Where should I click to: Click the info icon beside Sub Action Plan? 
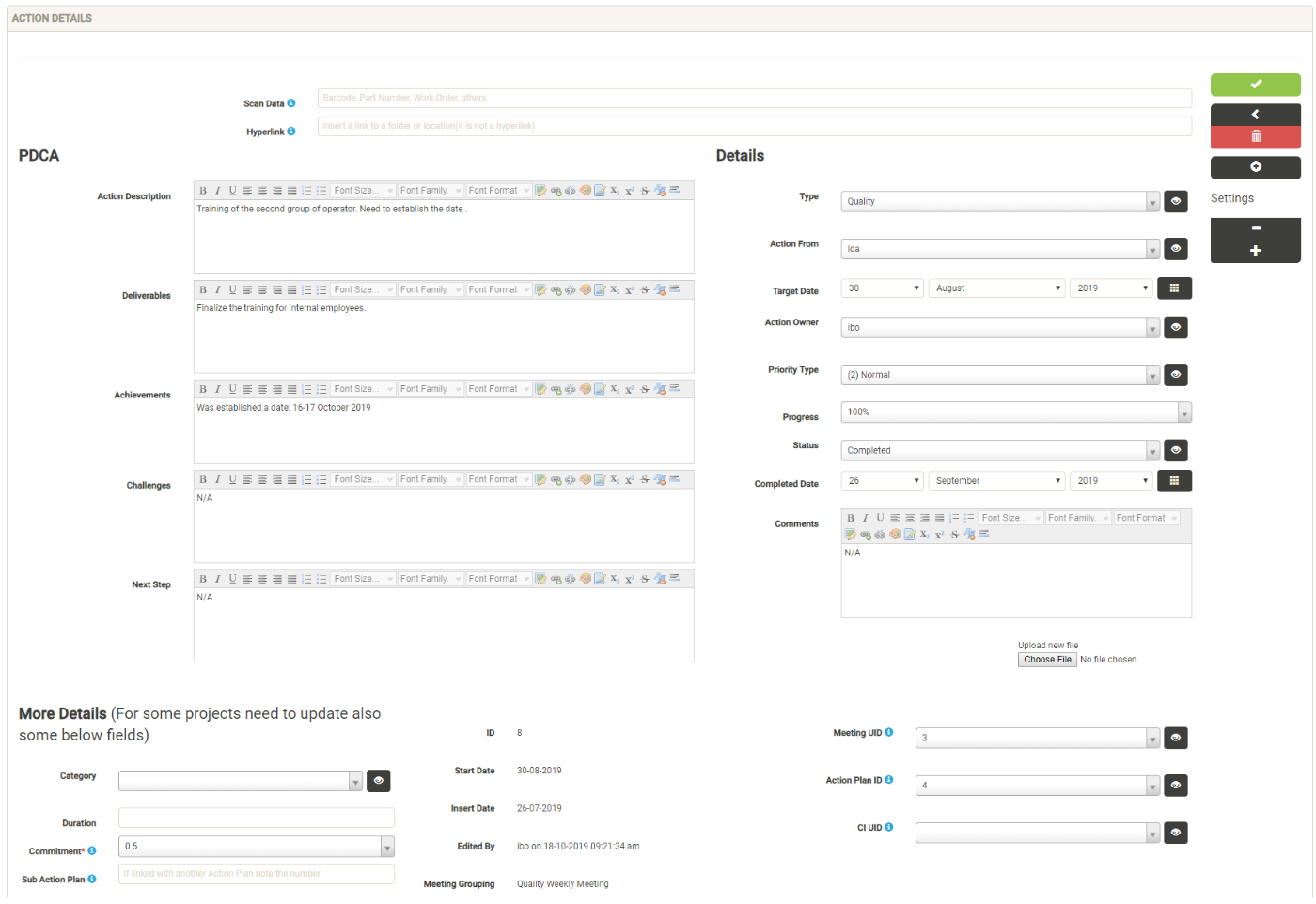(92, 880)
